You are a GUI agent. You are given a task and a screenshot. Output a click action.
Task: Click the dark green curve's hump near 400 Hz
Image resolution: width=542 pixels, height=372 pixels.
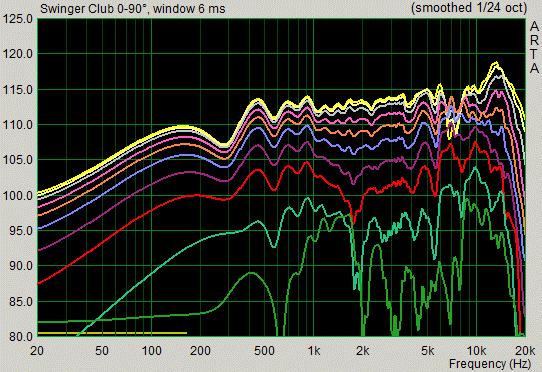pyautogui.click(x=251, y=273)
